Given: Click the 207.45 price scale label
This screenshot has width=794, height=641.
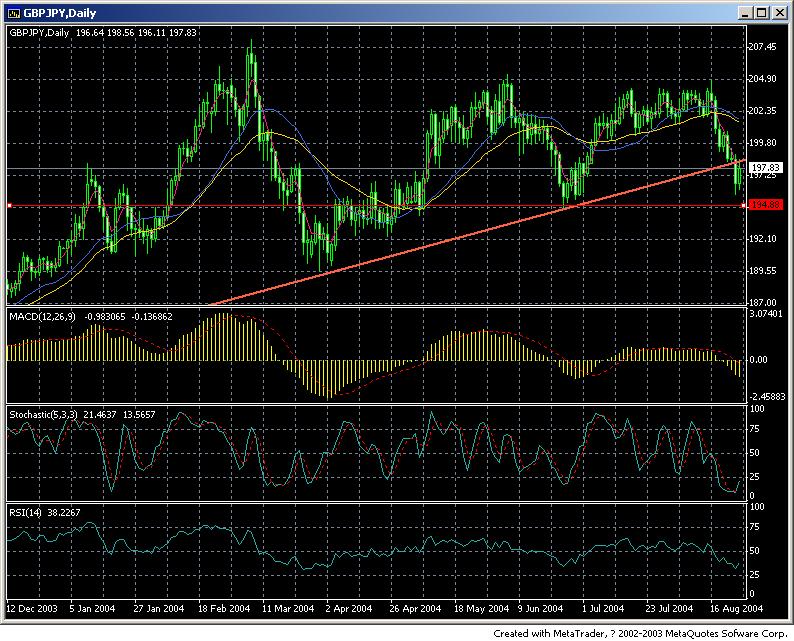Looking at the screenshot, I should point(765,46).
